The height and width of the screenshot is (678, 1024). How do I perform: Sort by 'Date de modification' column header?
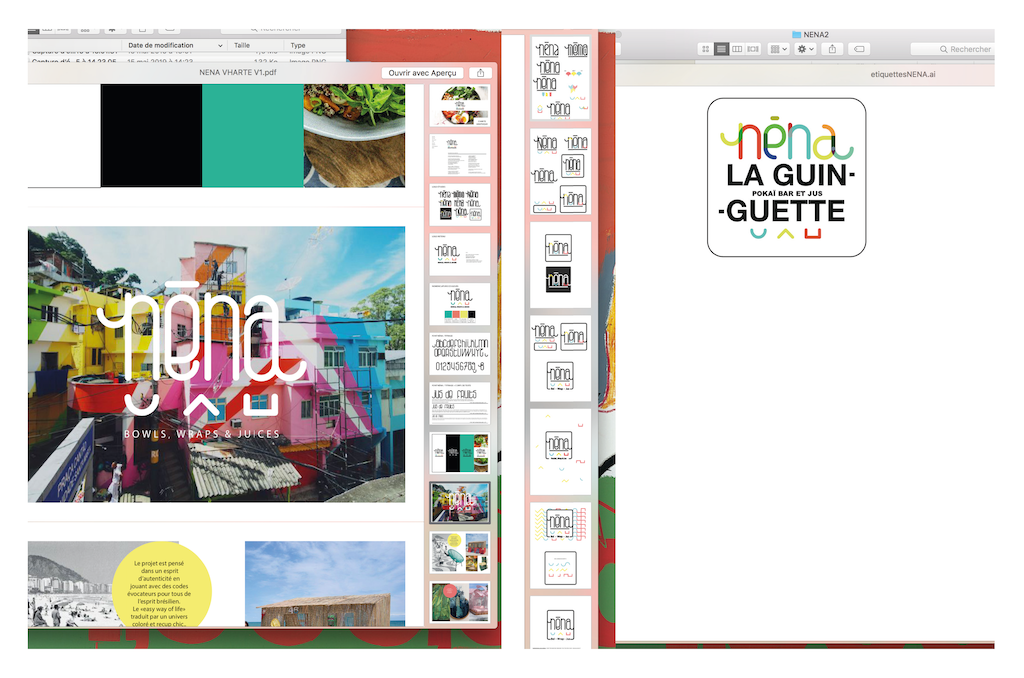[x=175, y=46]
